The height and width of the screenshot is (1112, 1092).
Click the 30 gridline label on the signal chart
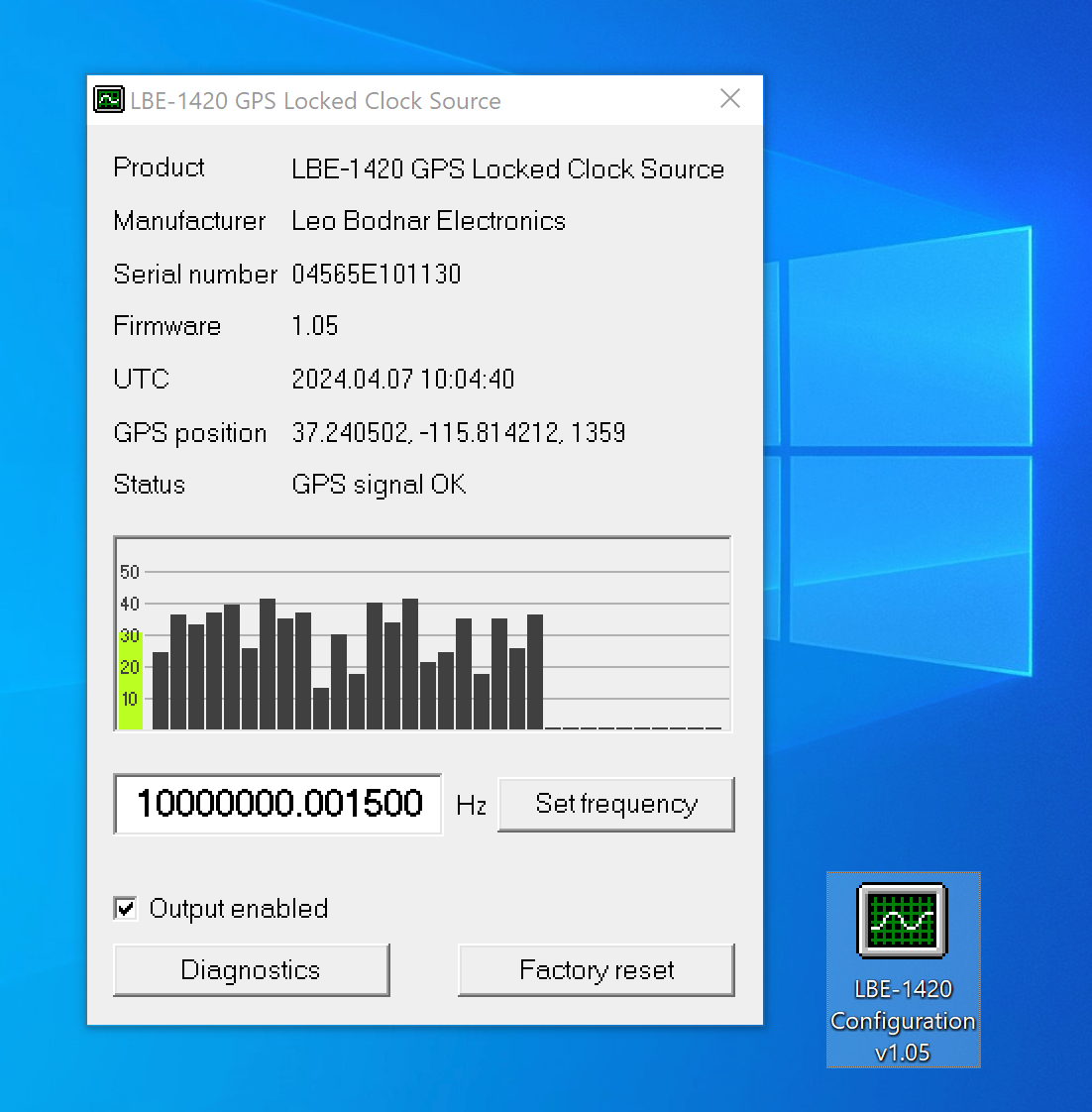coord(130,635)
